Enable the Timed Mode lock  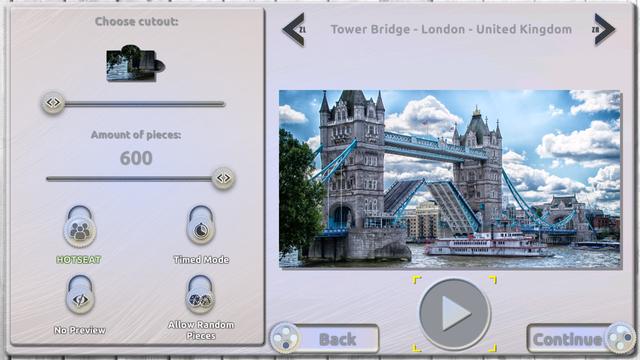tap(200, 225)
